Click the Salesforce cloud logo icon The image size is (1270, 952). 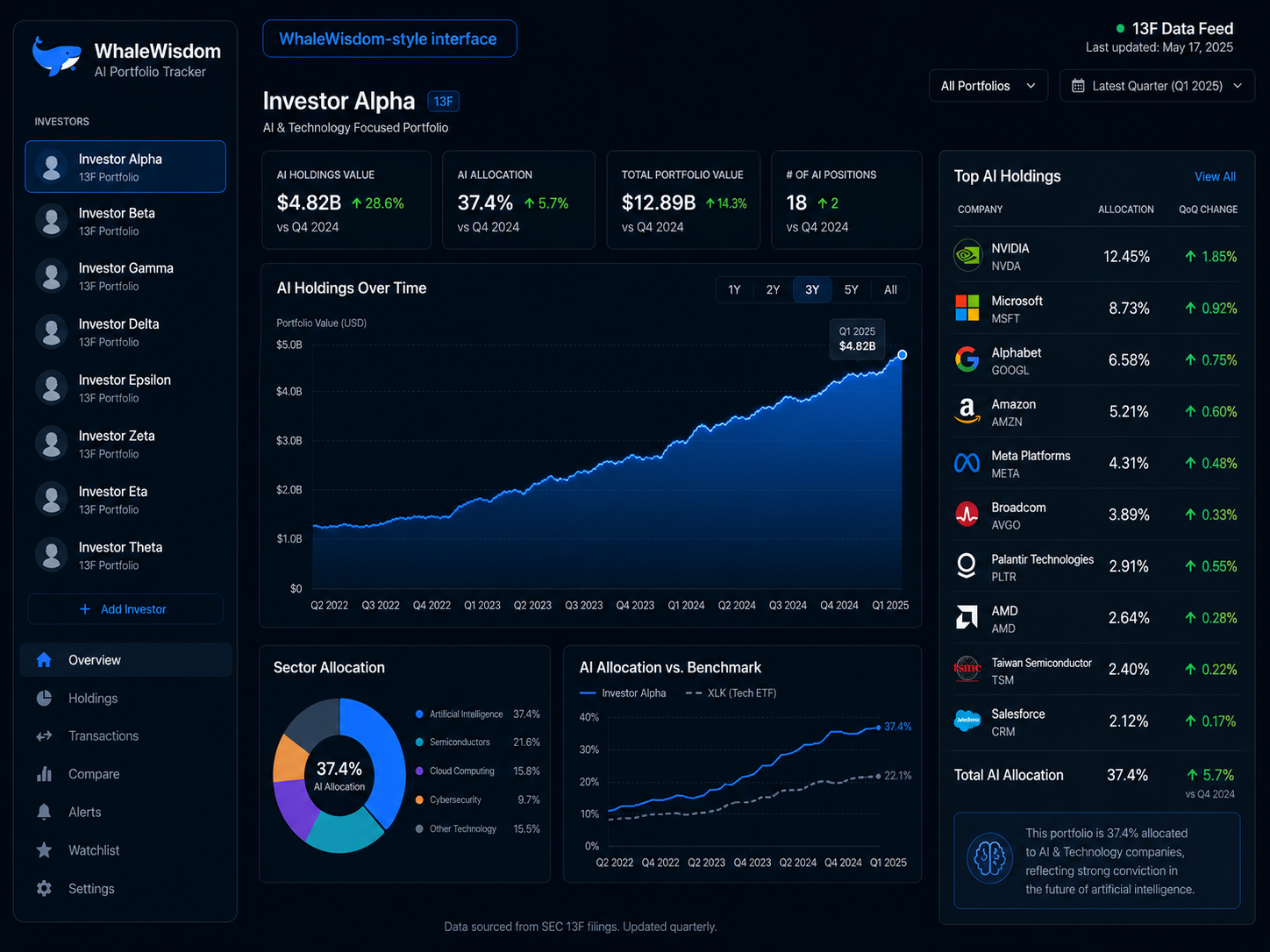point(967,721)
